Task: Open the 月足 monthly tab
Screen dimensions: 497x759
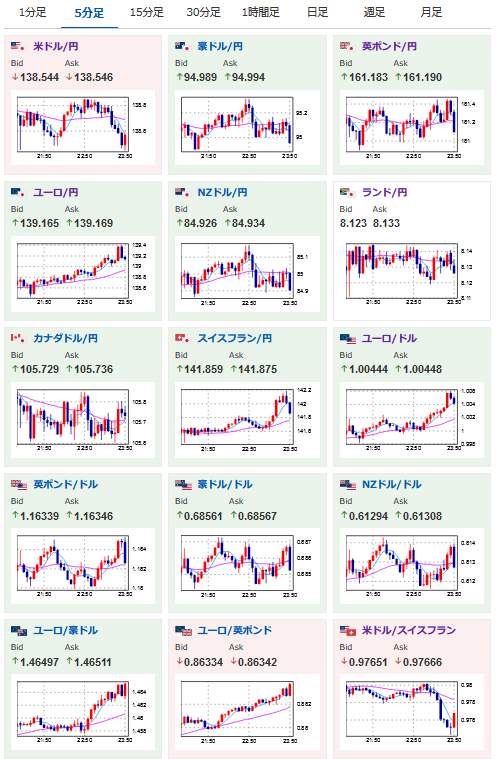Action: [431, 13]
